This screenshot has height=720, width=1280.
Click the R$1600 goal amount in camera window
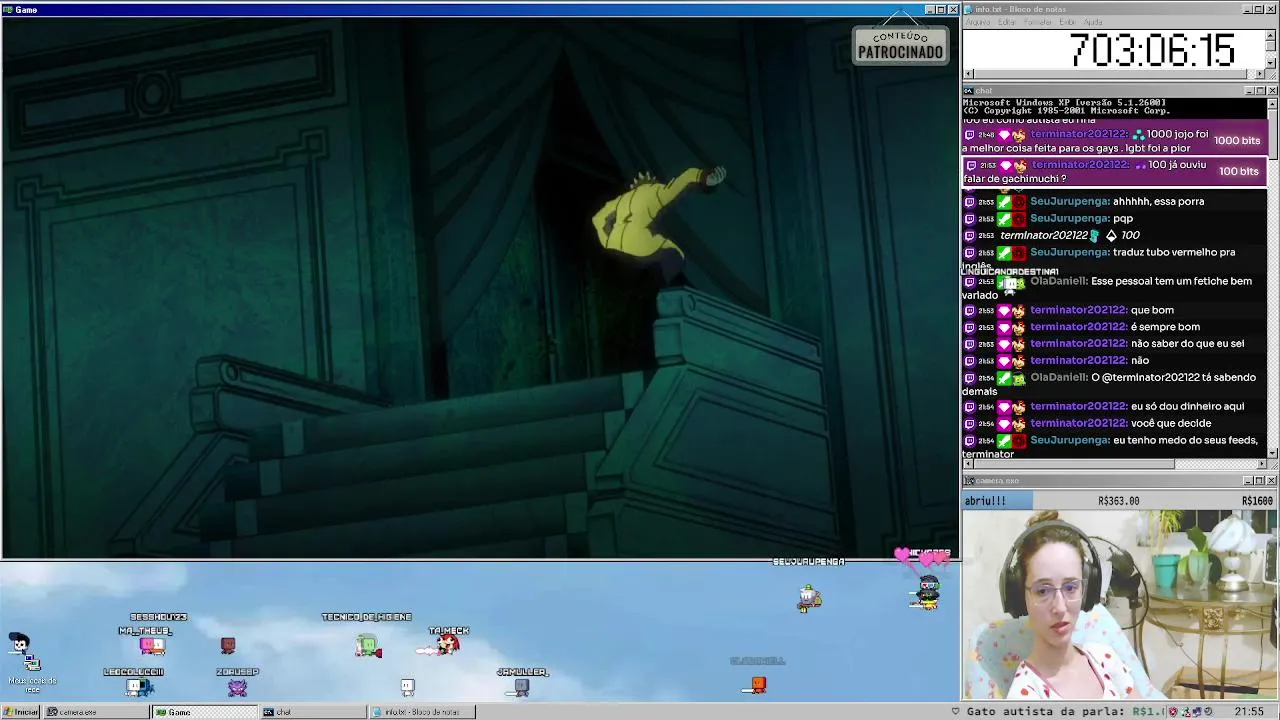tap(1257, 501)
